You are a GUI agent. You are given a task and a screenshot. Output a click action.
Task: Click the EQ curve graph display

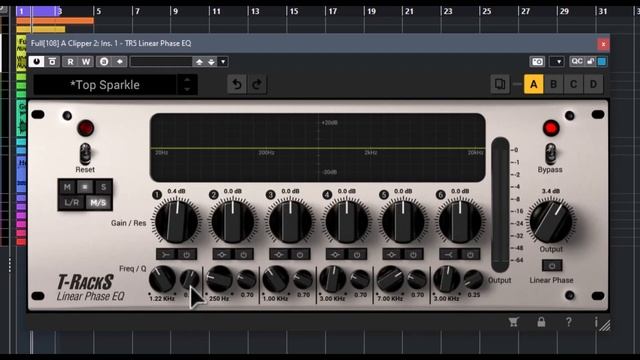tap(318, 148)
